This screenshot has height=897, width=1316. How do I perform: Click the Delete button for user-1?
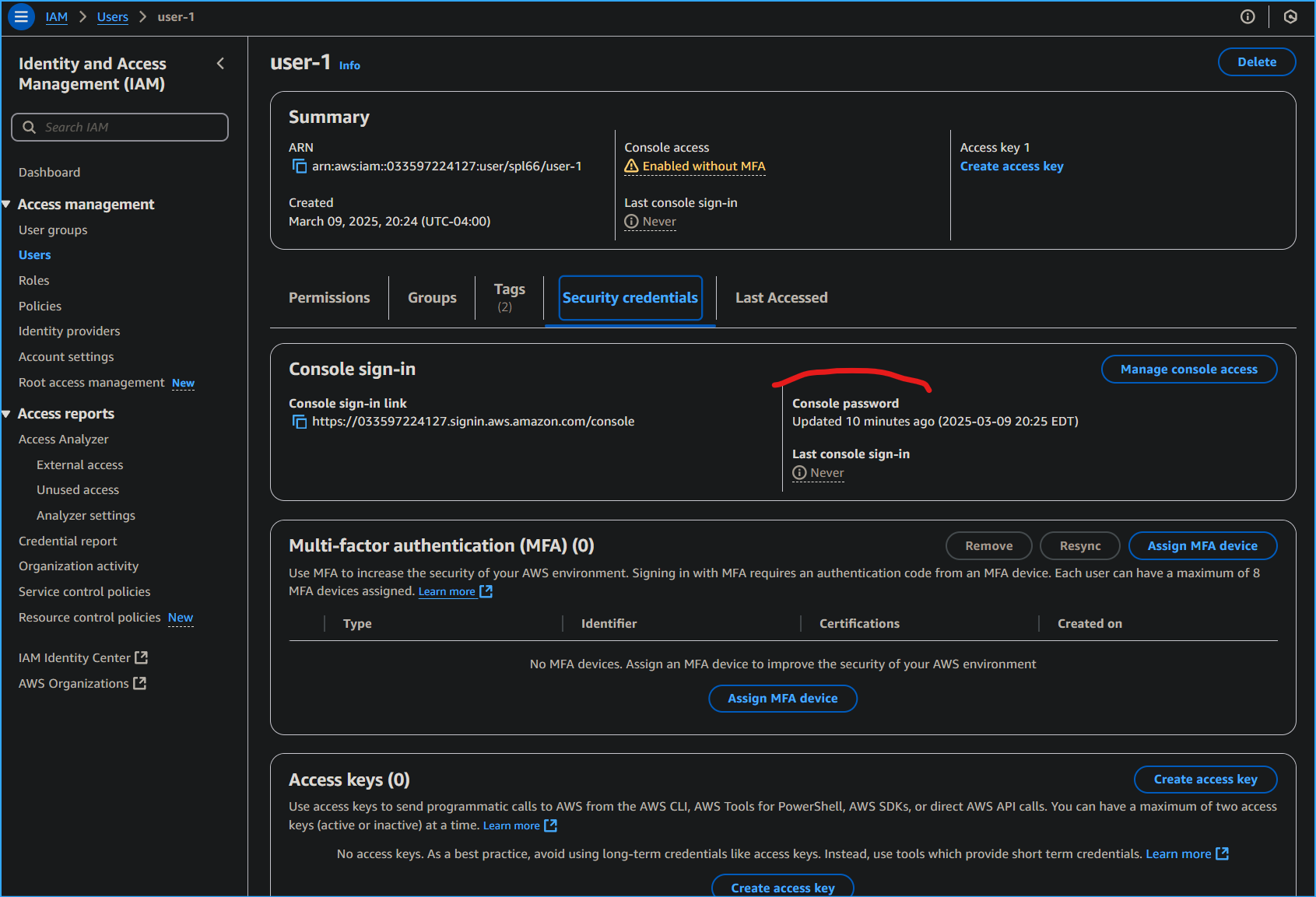tap(1256, 61)
